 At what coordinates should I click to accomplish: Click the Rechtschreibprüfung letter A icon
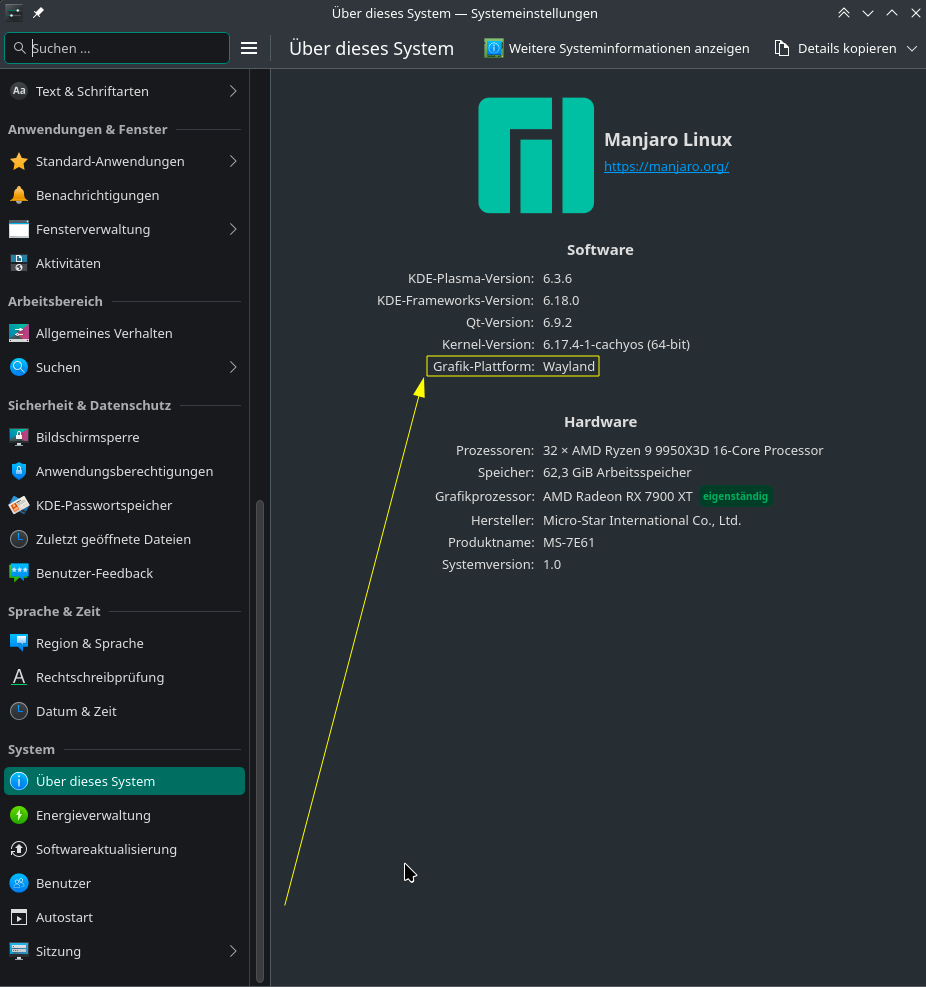point(19,677)
